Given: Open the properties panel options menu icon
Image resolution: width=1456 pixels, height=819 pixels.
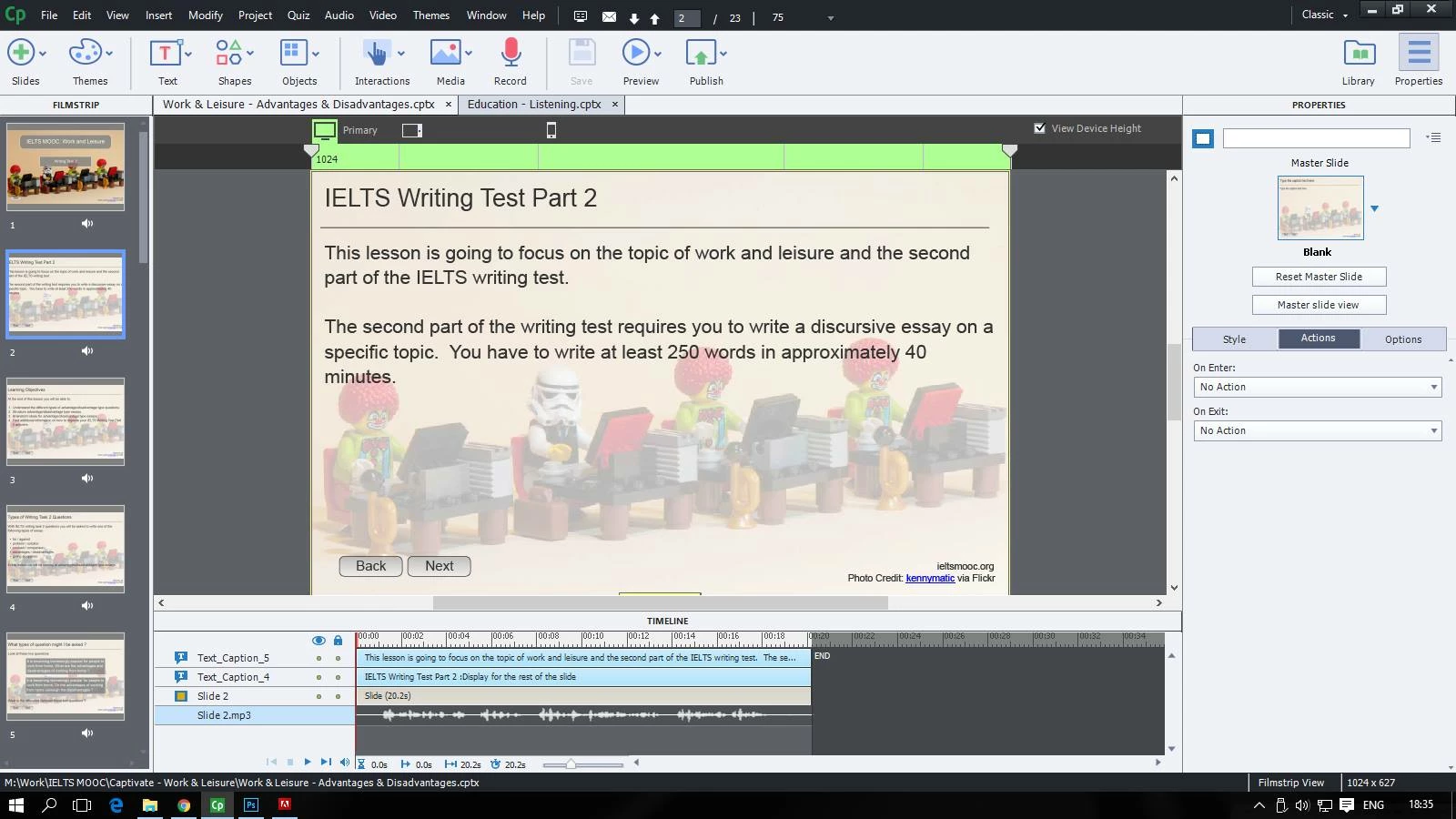Looking at the screenshot, I should [1434, 138].
